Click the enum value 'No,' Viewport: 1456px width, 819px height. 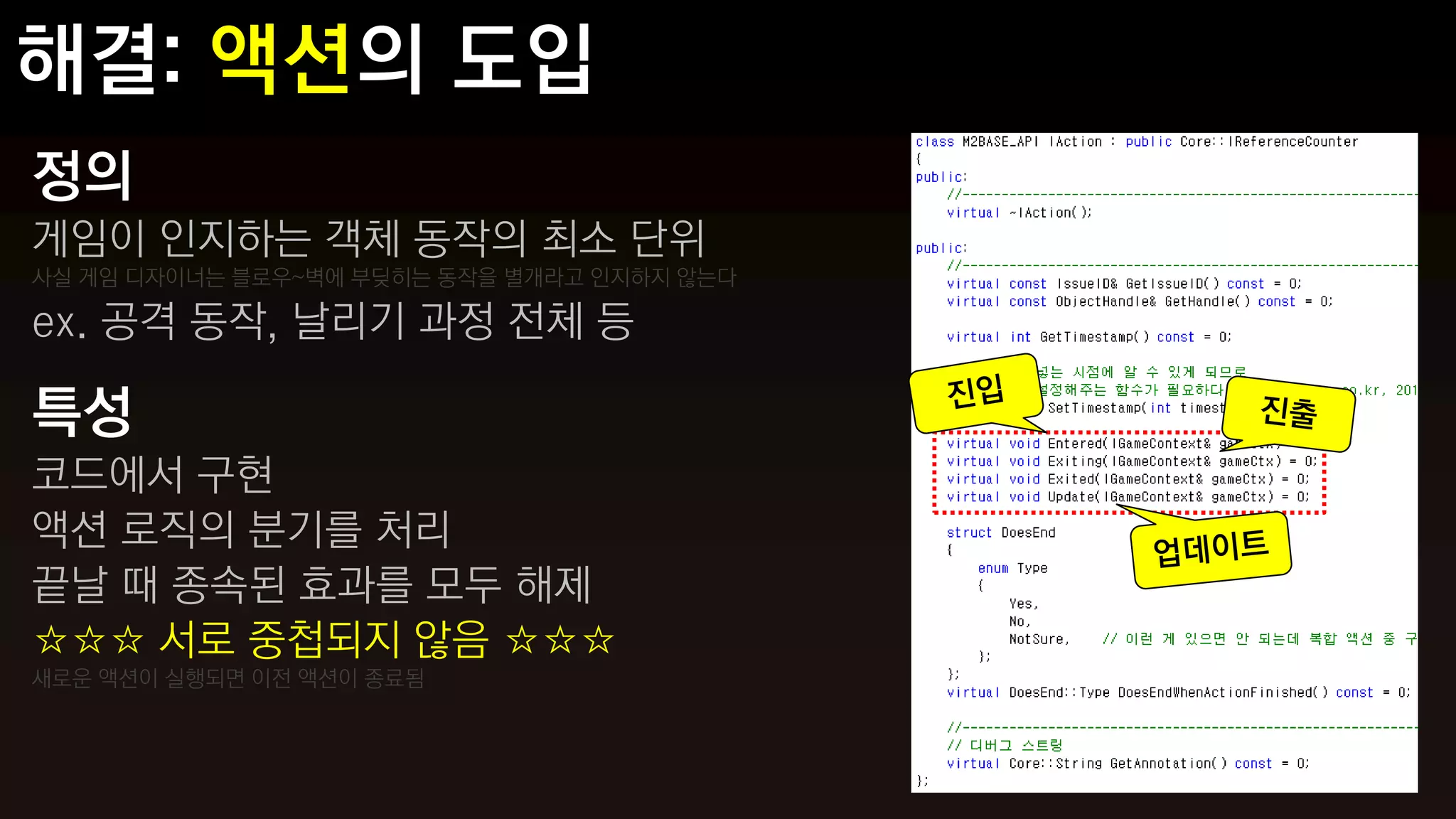click(1019, 621)
